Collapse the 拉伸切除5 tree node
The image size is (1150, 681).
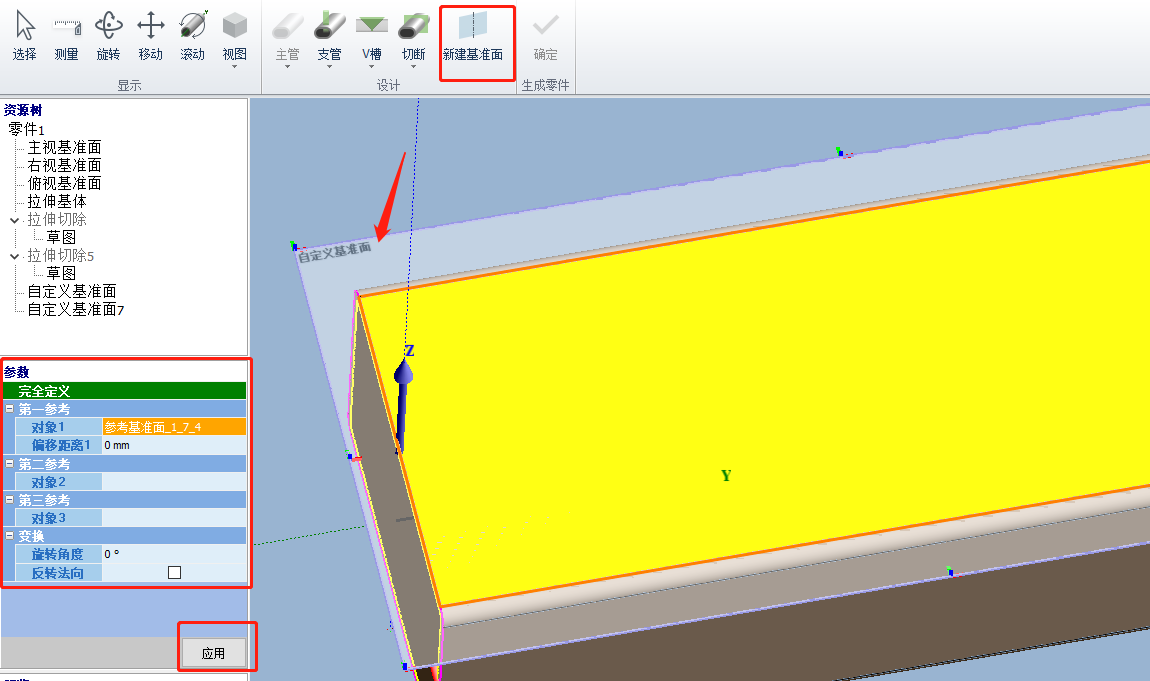point(15,255)
